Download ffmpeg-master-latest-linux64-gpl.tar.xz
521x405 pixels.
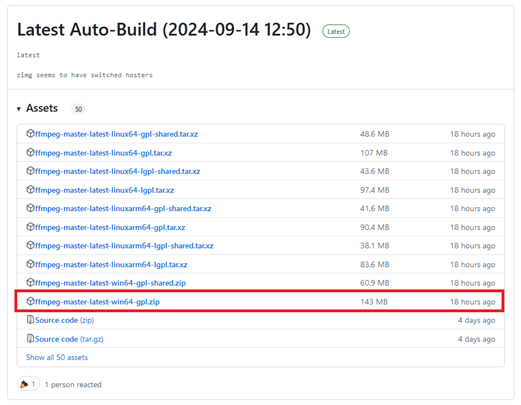pos(103,153)
